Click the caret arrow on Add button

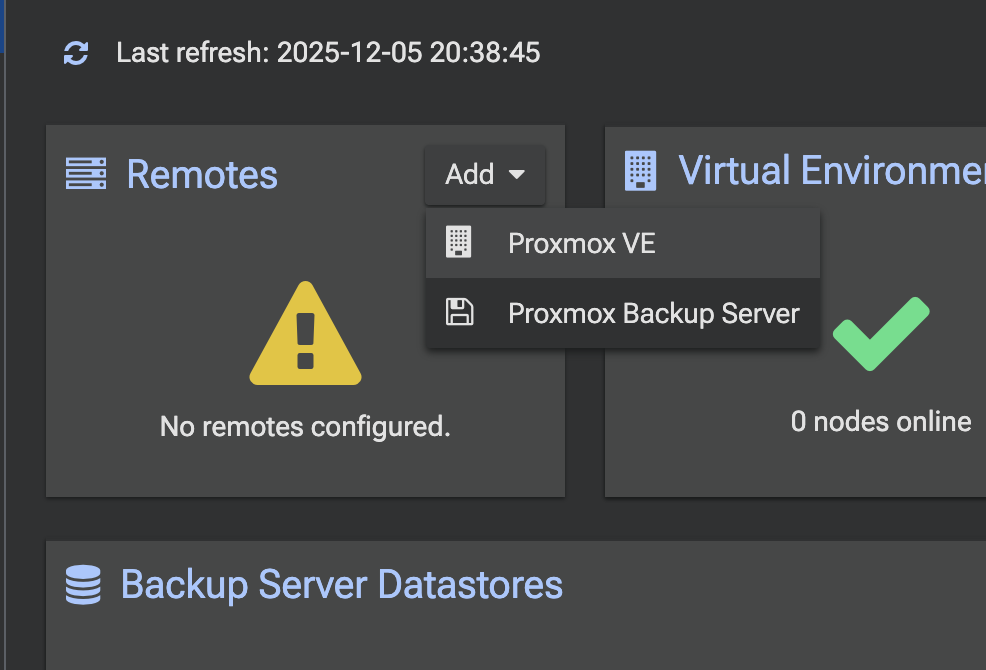click(x=517, y=175)
